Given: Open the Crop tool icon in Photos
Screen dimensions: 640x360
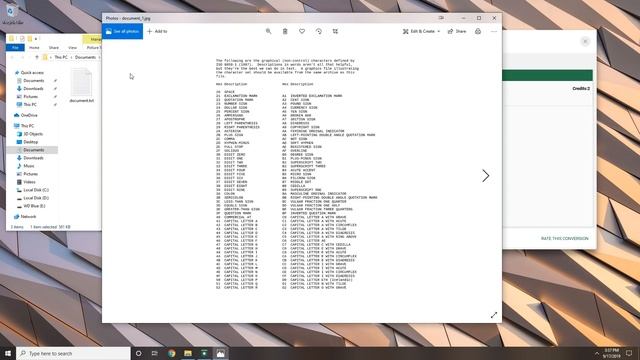Looking at the screenshot, I should (336, 31).
